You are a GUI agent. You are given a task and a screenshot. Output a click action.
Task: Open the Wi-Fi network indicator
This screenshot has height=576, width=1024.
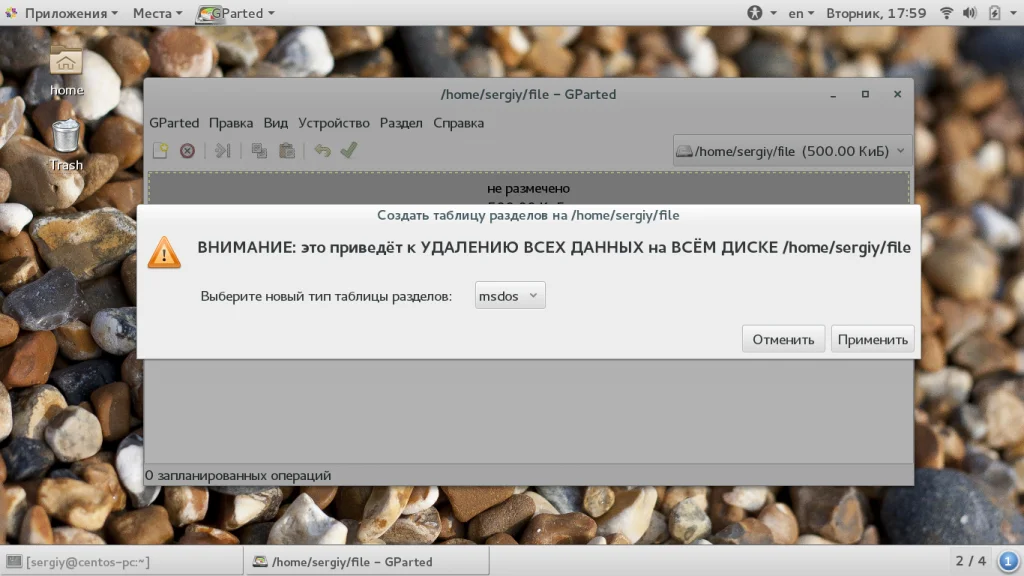point(946,13)
